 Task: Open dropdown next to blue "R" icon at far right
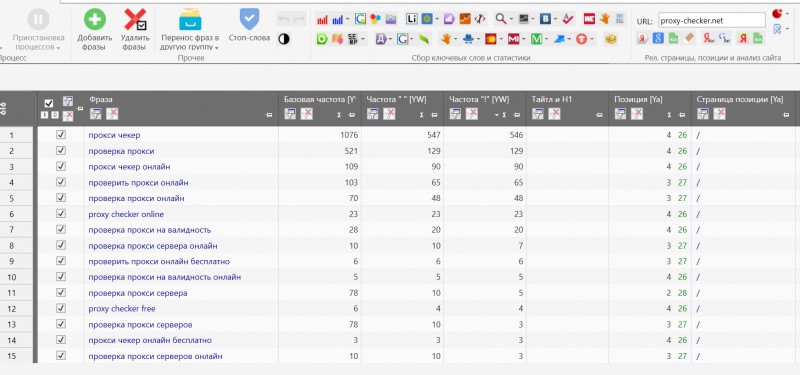point(788,29)
